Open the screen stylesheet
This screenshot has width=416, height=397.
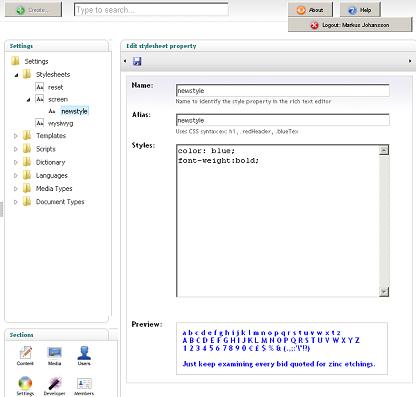click(58, 99)
